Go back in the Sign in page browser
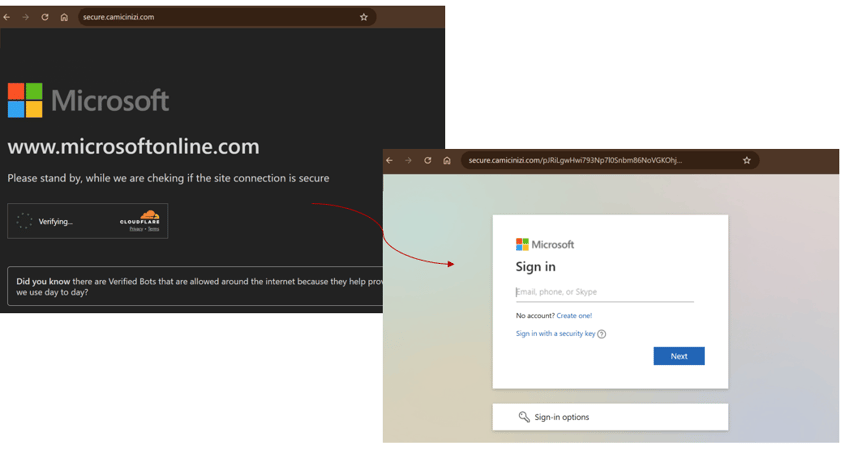 390,160
